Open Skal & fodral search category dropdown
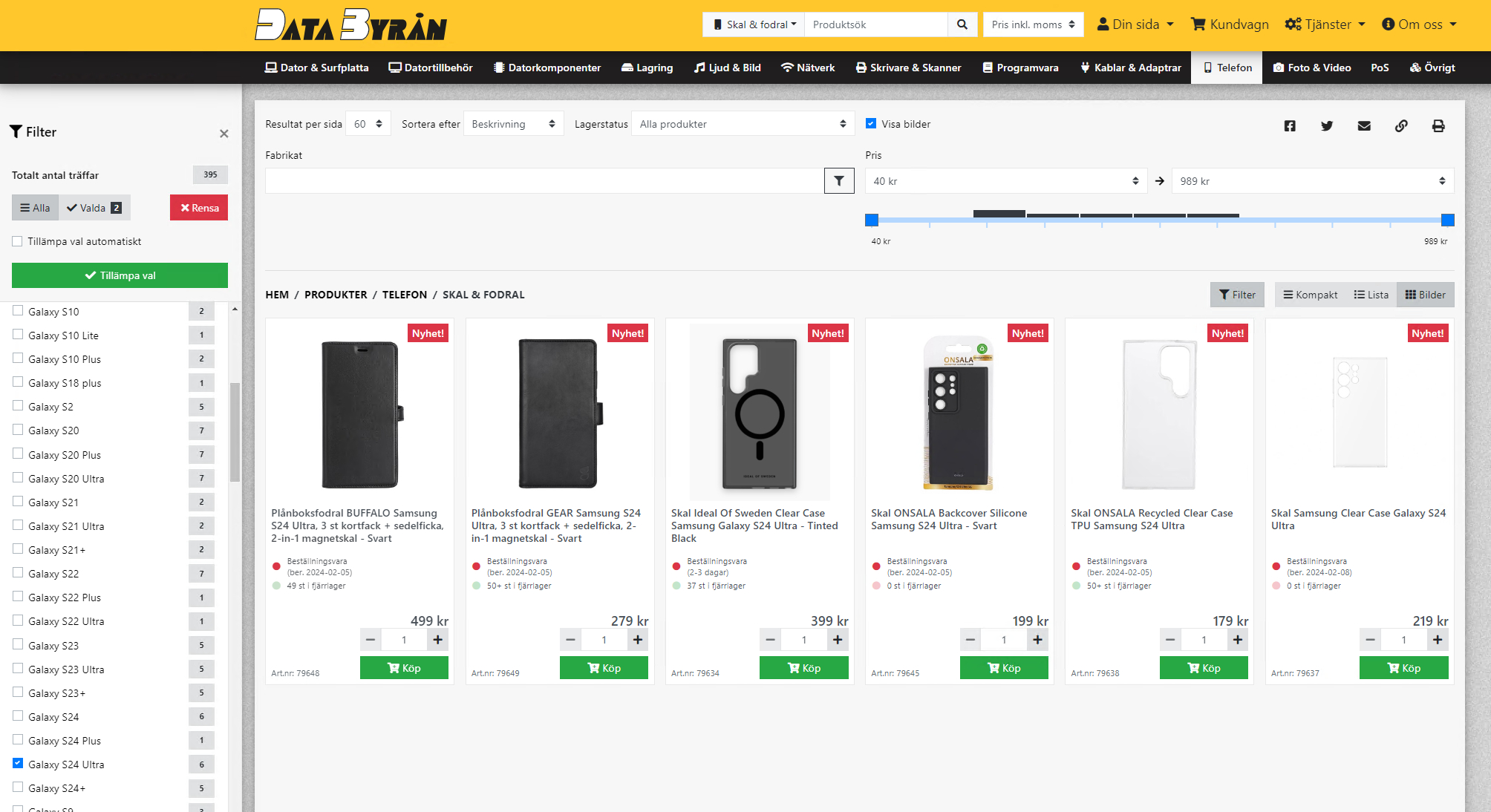This screenshot has width=1491, height=812. pos(754,24)
